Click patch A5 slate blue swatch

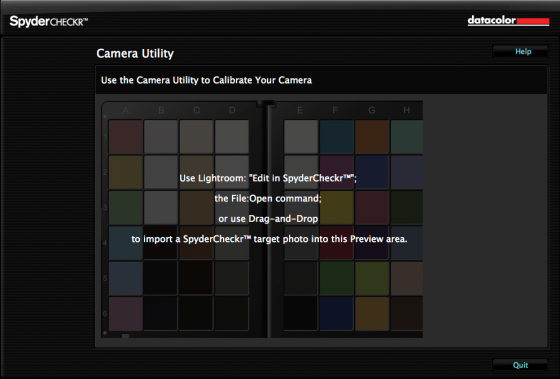[x=125, y=278]
